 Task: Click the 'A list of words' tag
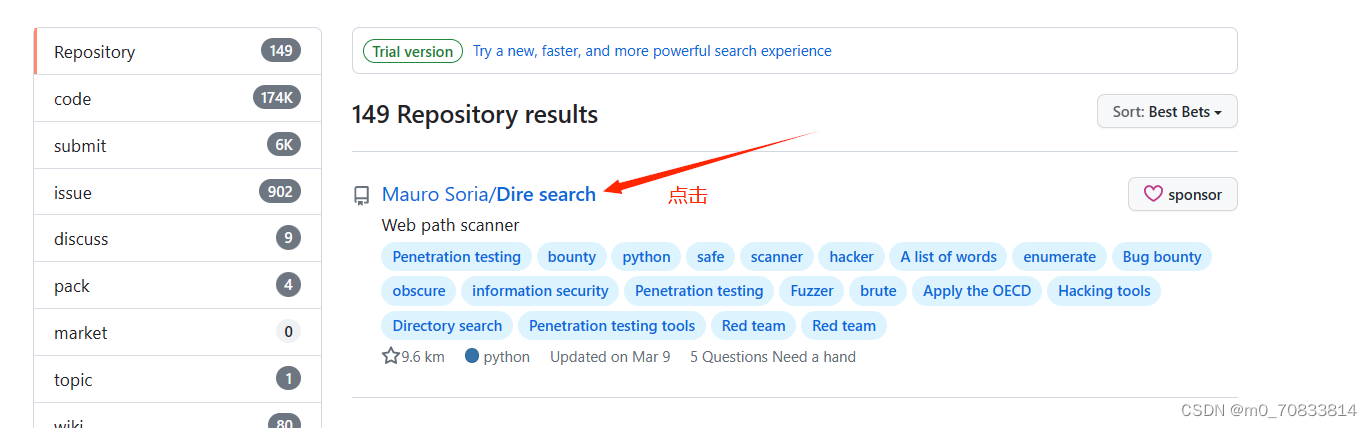(x=949, y=256)
